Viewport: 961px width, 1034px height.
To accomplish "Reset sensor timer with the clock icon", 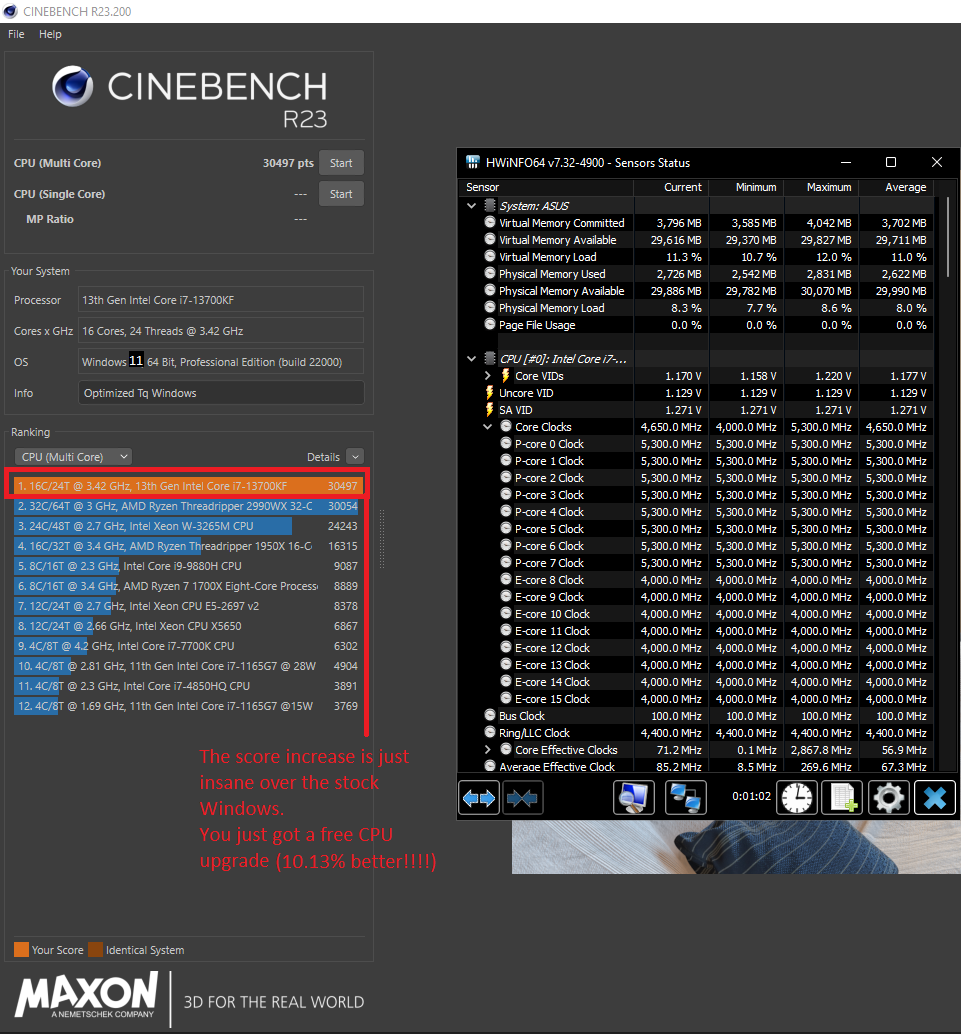I will pos(797,797).
